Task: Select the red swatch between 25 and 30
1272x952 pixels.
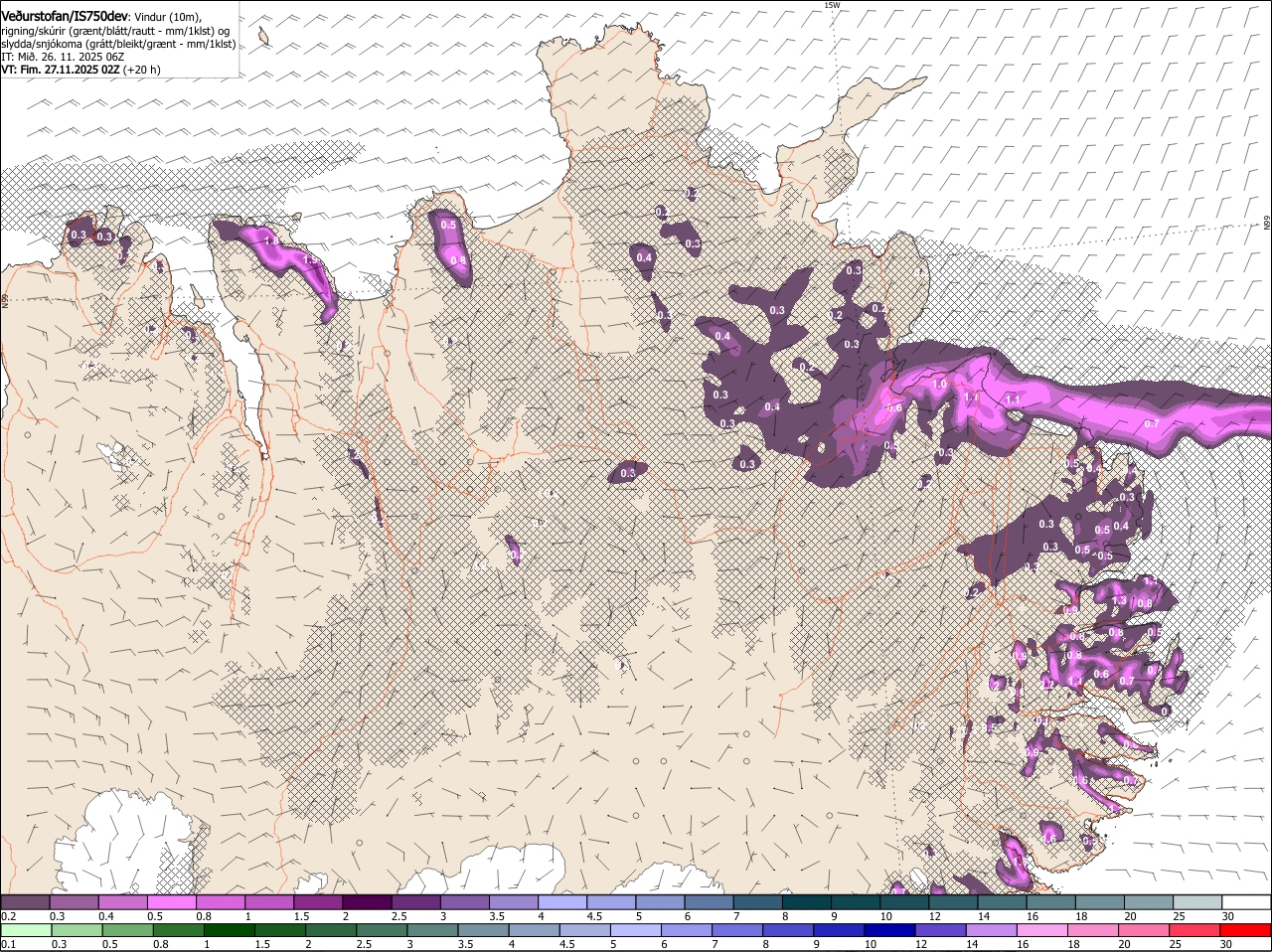Action: 1195,930
